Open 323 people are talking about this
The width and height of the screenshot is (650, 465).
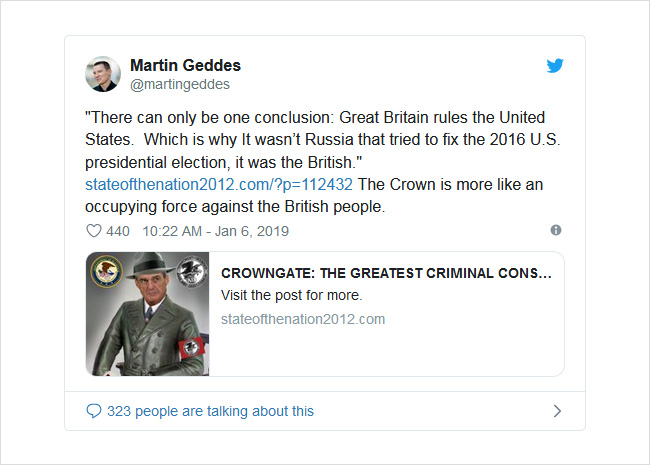tap(211, 411)
